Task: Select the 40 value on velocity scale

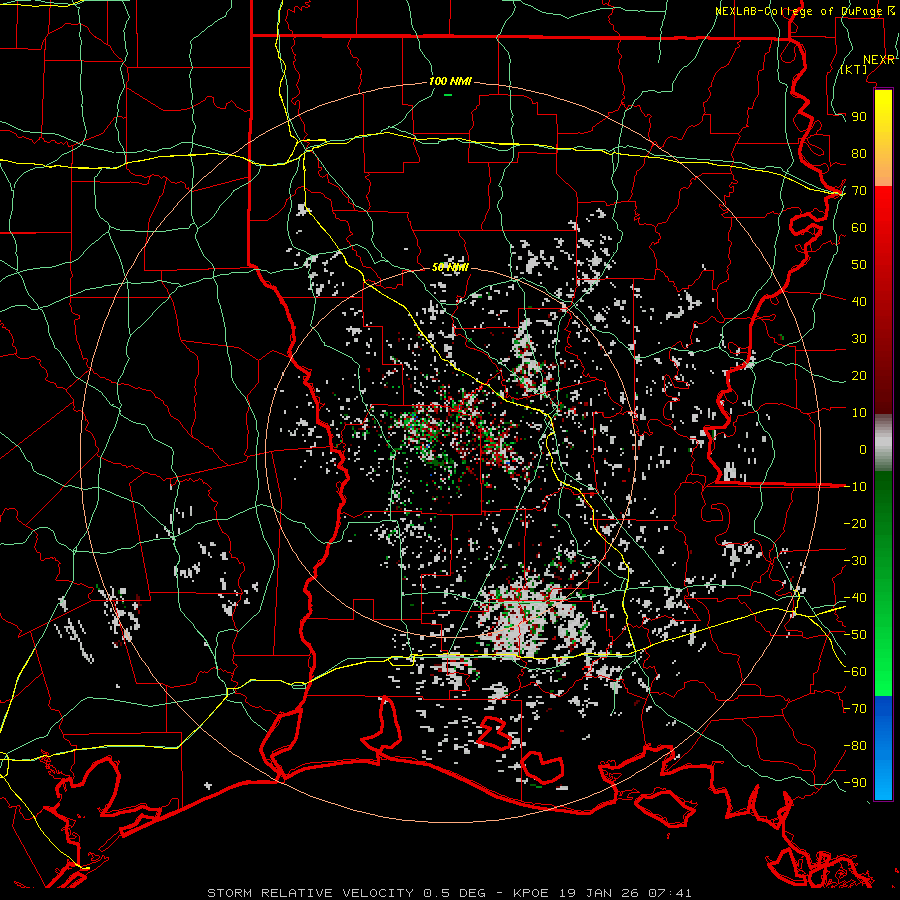Action: (x=859, y=301)
